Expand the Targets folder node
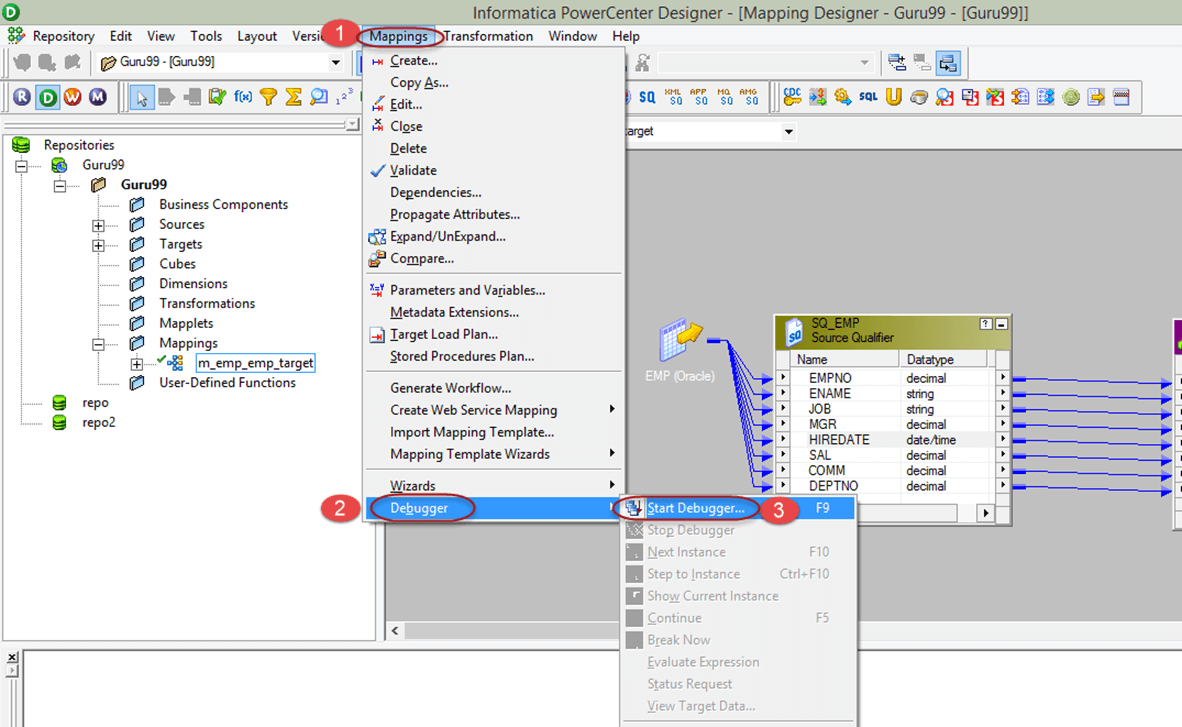Image resolution: width=1182 pixels, height=727 pixels. coord(98,245)
